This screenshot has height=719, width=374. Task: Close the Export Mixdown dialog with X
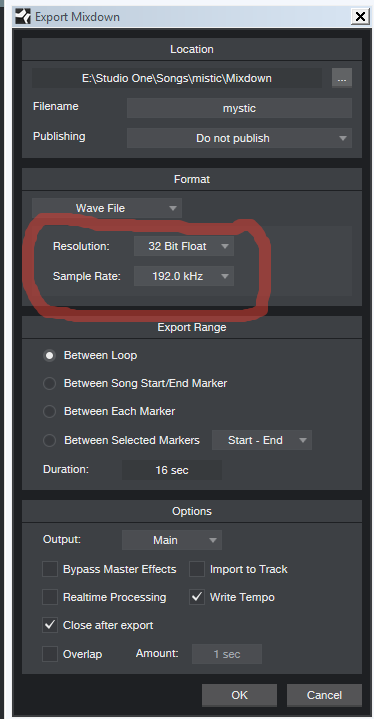(361, 17)
